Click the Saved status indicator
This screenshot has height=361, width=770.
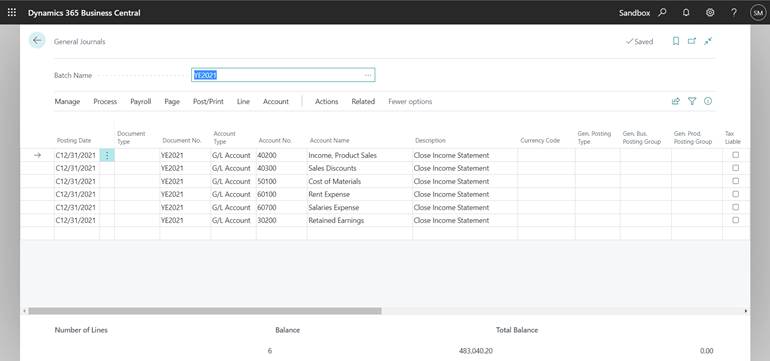(639, 42)
